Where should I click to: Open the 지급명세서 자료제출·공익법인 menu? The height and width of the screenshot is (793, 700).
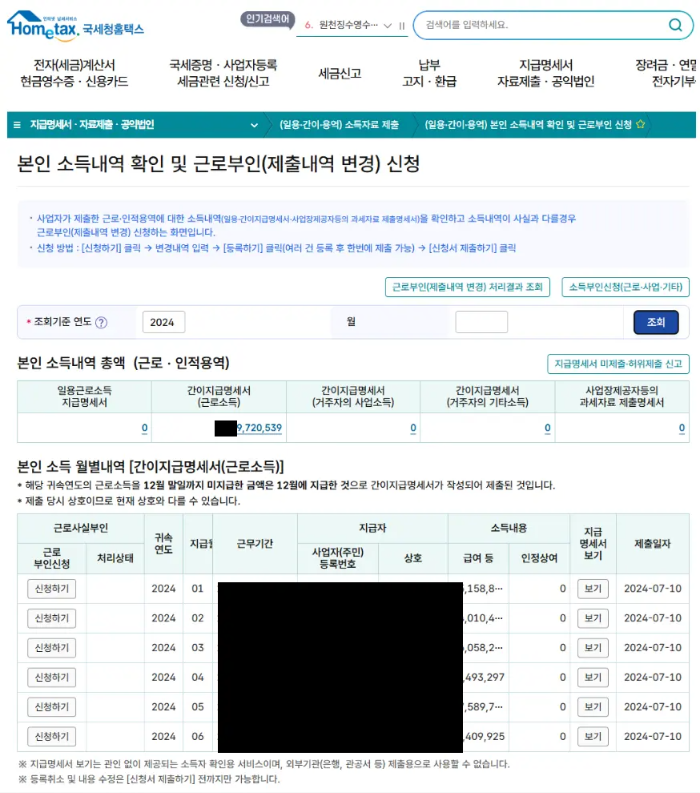click(546, 73)
